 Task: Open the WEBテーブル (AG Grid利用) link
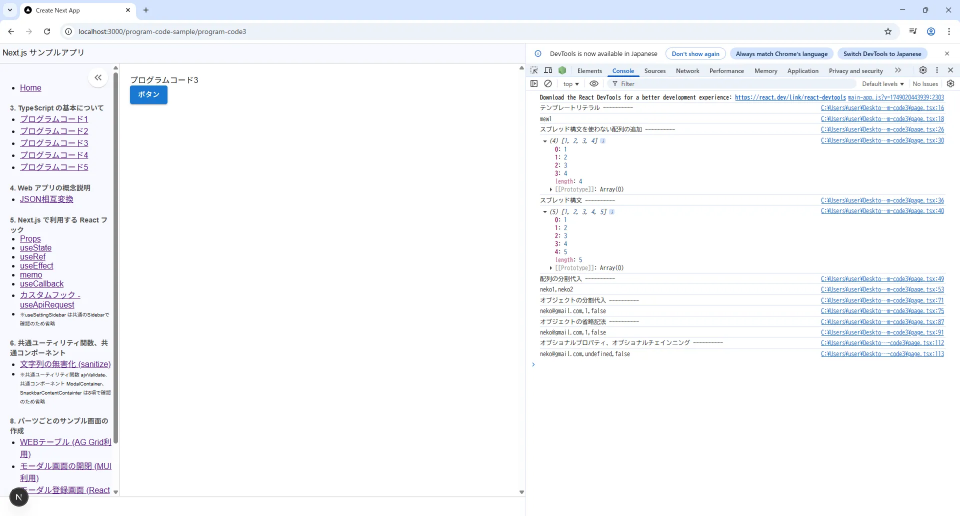(x=65, y=448)
